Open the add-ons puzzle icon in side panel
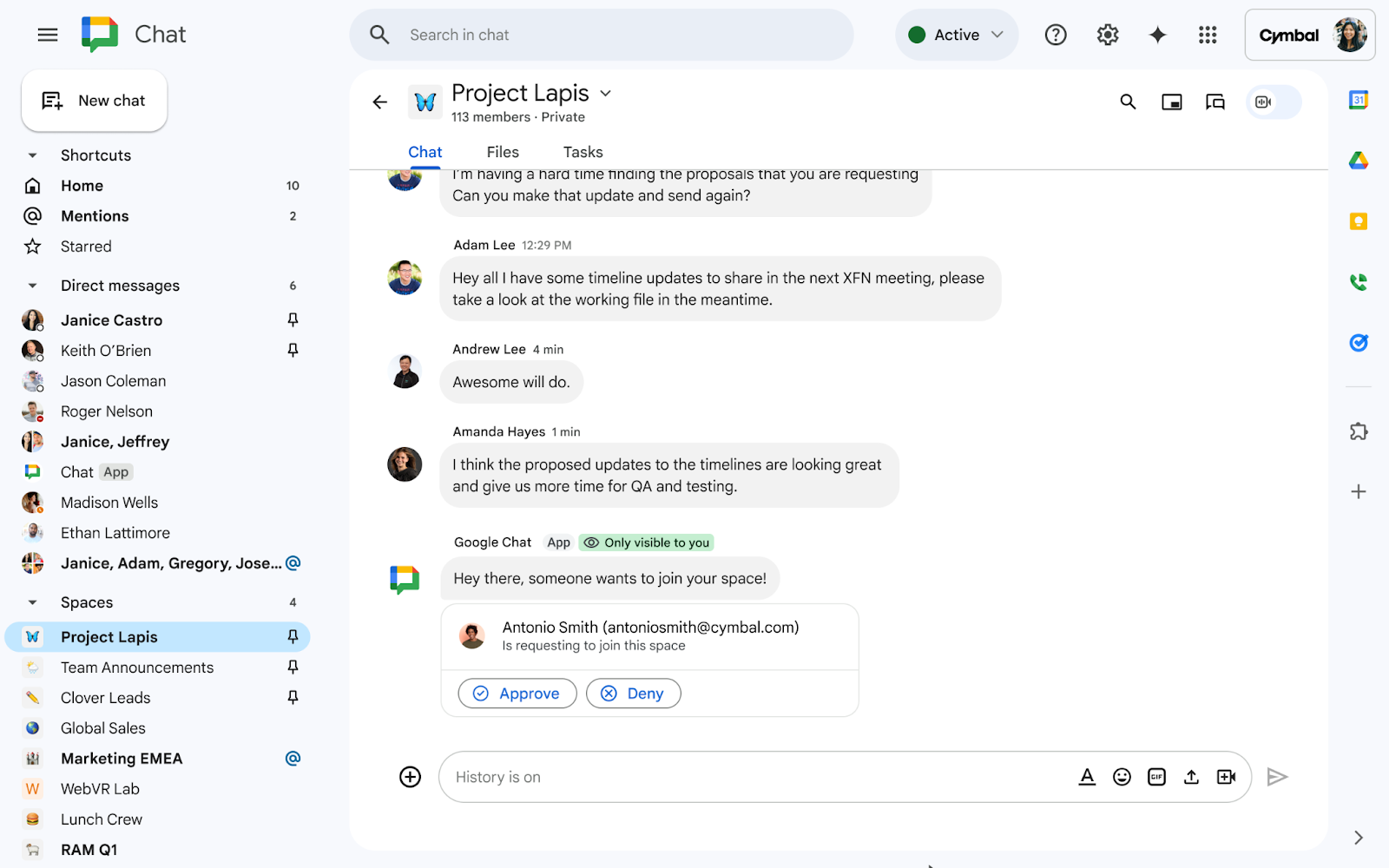 pyautogui.click(x=1359, y=431)
